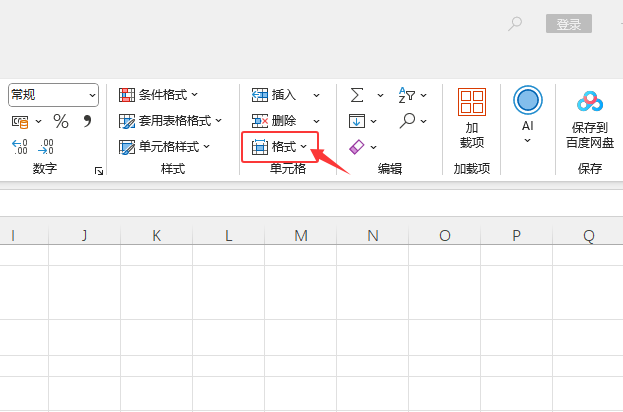The image size is (623, 412).
Task: Click the Find & Select magnifier icon
Action: click(x=407, y=121)
